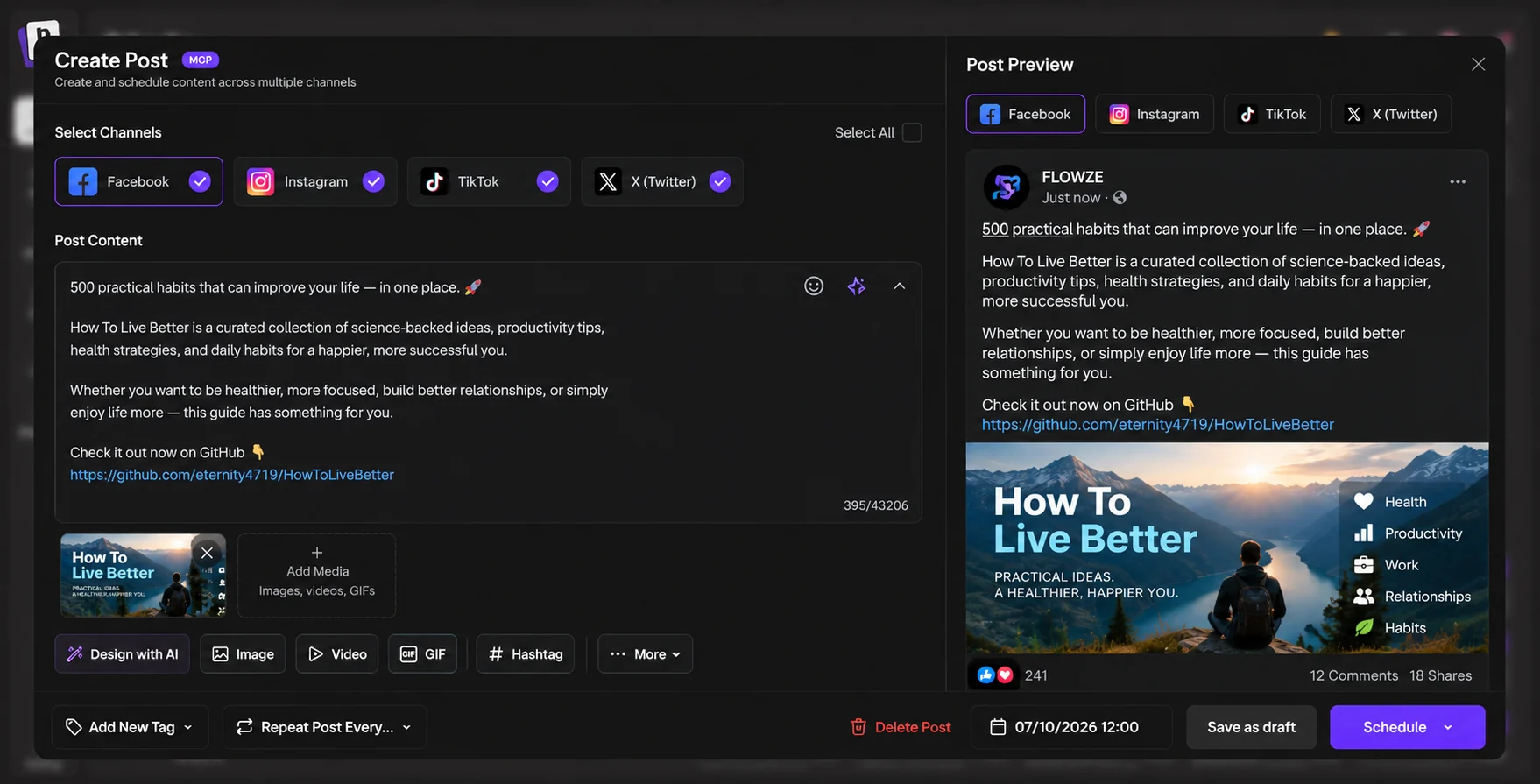Click the 18 Shares count in preview
The width and height of the screenshot is (1540, 784).
point(1441,675)
